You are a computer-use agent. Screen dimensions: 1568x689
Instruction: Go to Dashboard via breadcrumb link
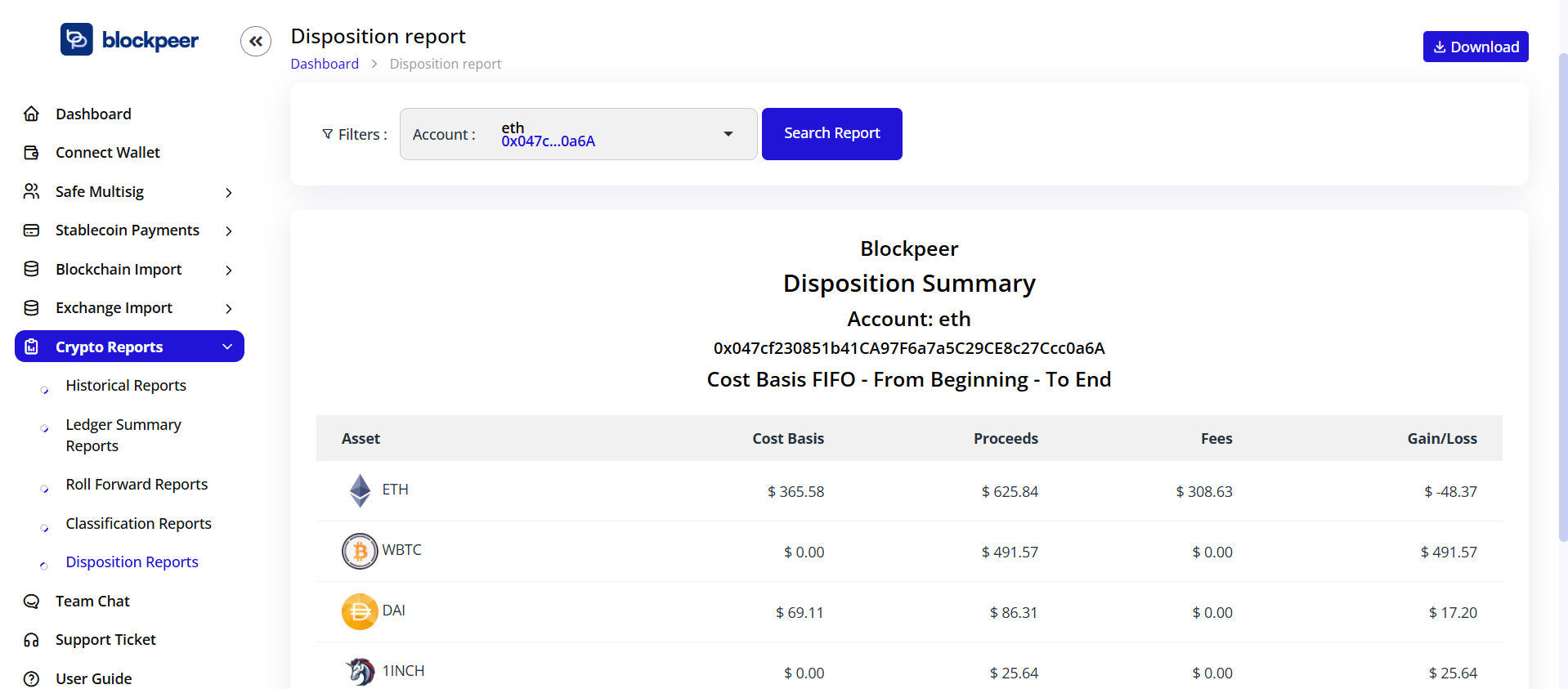[x=325, y=64]
